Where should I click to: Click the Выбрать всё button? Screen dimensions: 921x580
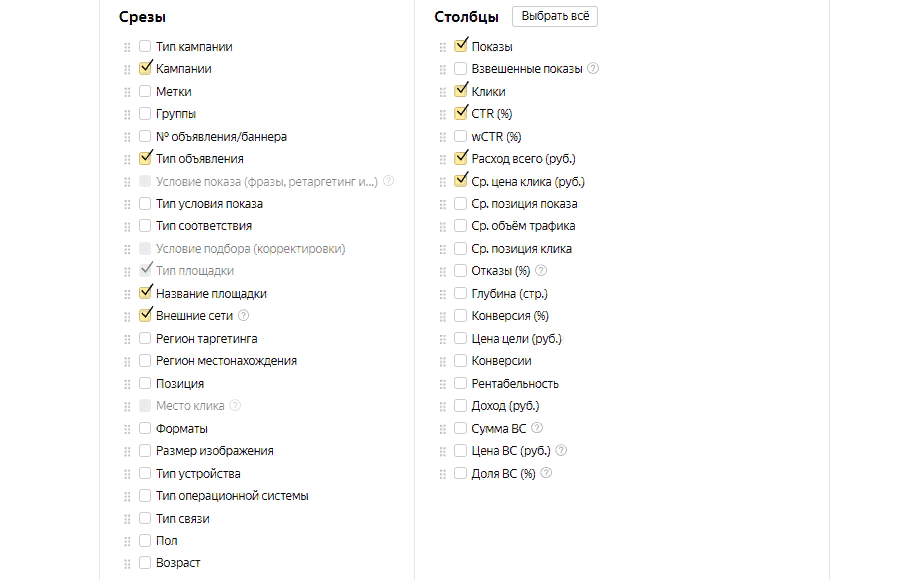click(x=555, y=17)
